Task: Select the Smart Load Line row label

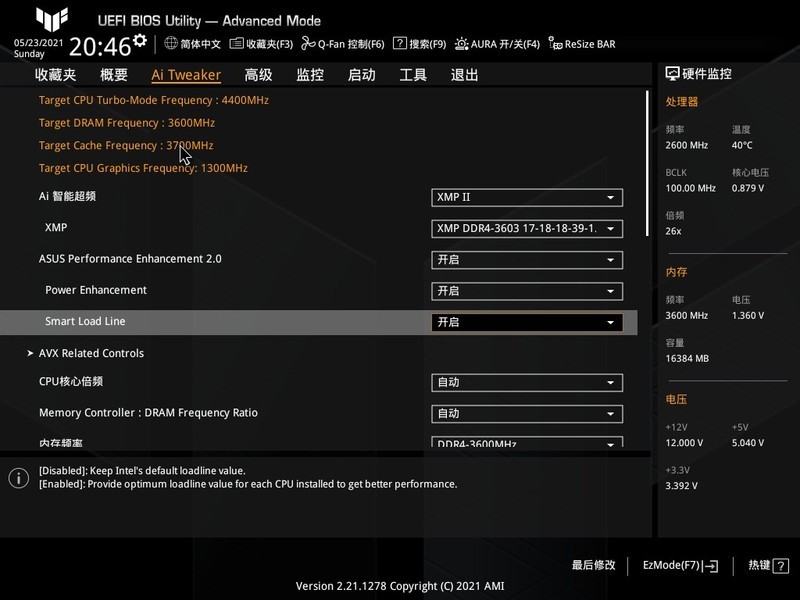Action: (x=85, y=321)
